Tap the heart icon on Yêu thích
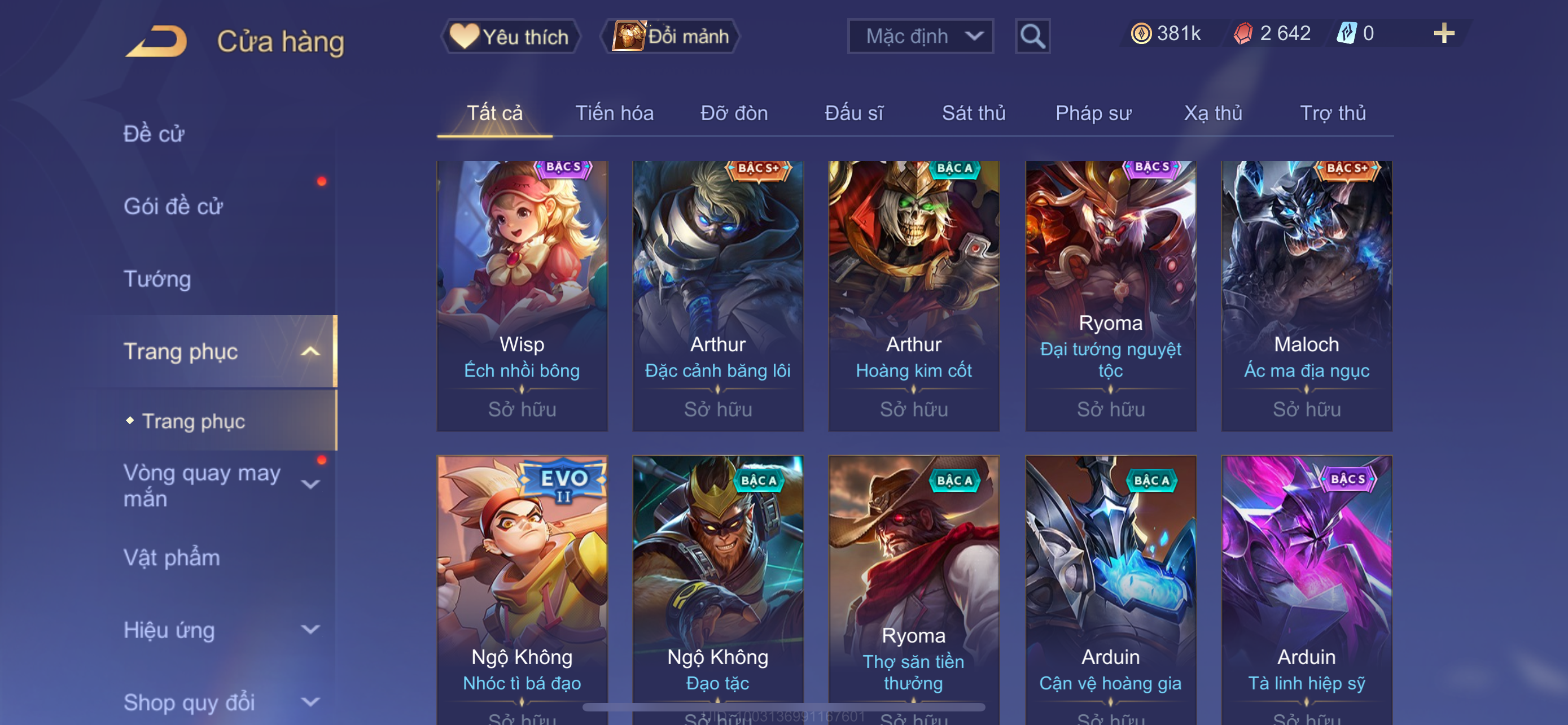The image size is (1568, 725). [465, 36]
